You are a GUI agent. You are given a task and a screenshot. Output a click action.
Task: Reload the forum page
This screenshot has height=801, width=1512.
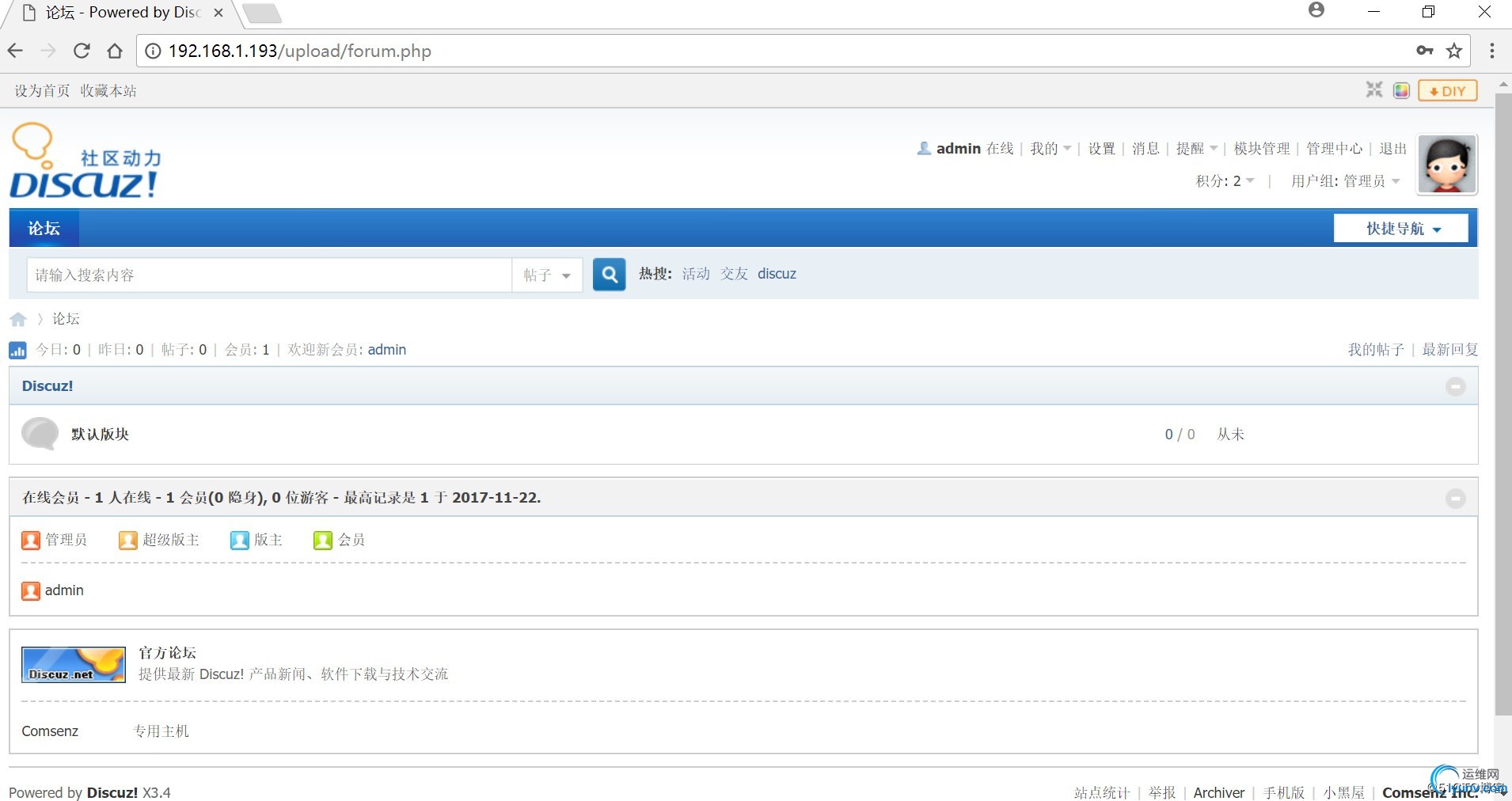pos(82,51)
